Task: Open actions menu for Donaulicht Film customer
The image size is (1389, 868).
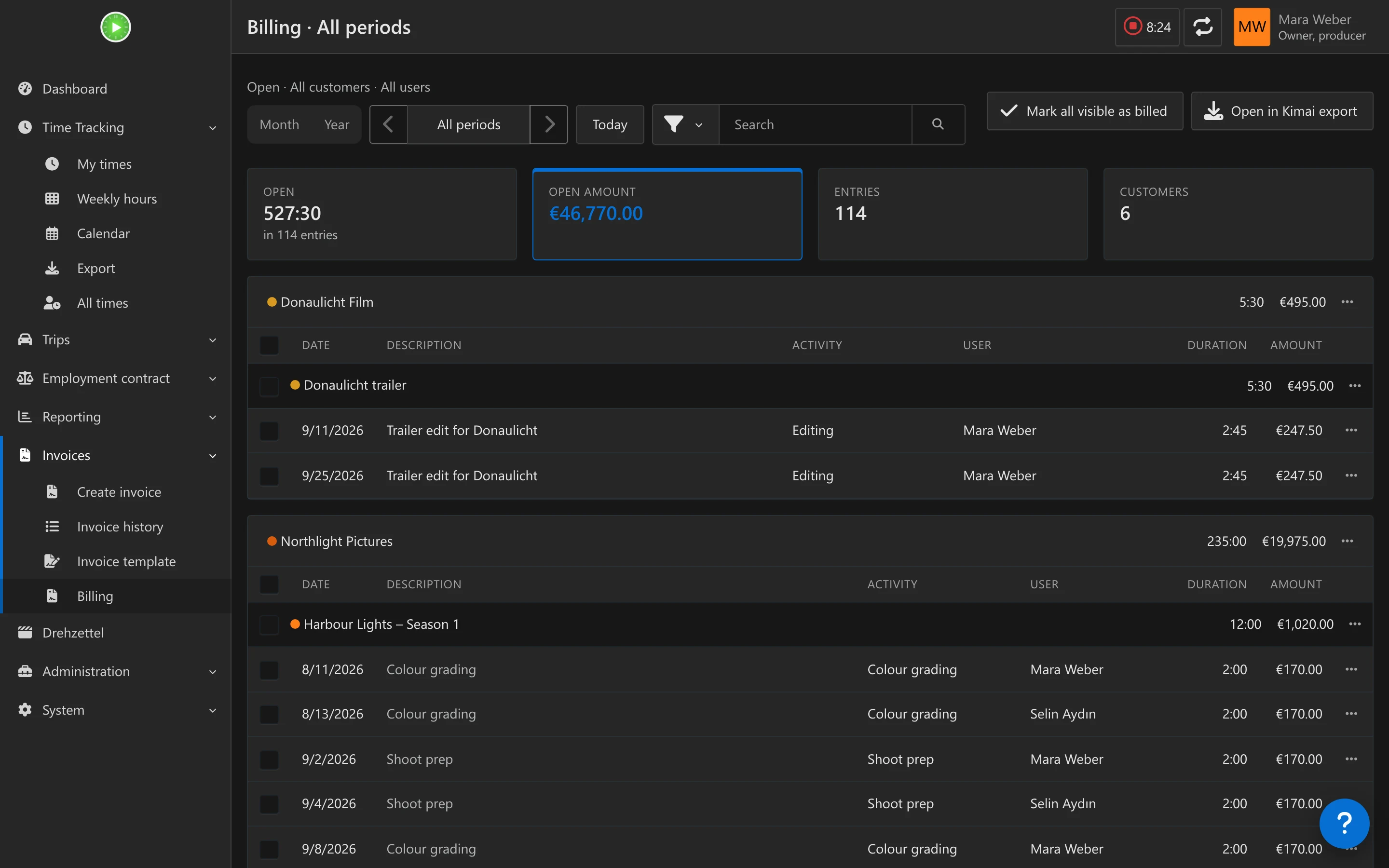Action: [1347, 302]
